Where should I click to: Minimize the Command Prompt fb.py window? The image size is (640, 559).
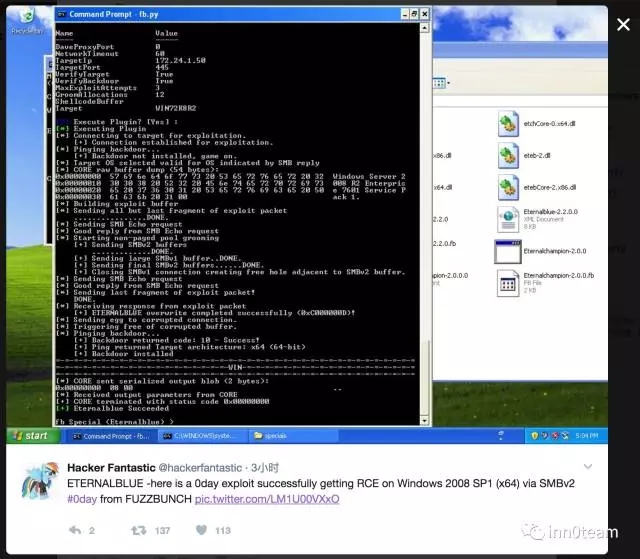point(405,14)
